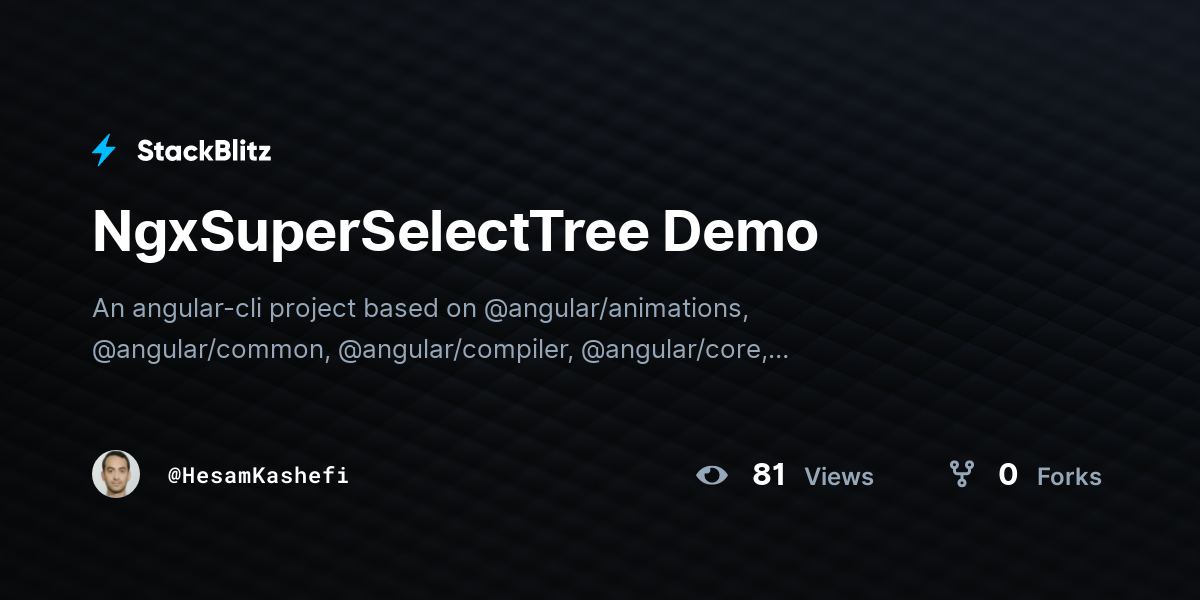Click the StackBlitz lightning bolt logo
1200x600 pixels.
pos(104,151)
